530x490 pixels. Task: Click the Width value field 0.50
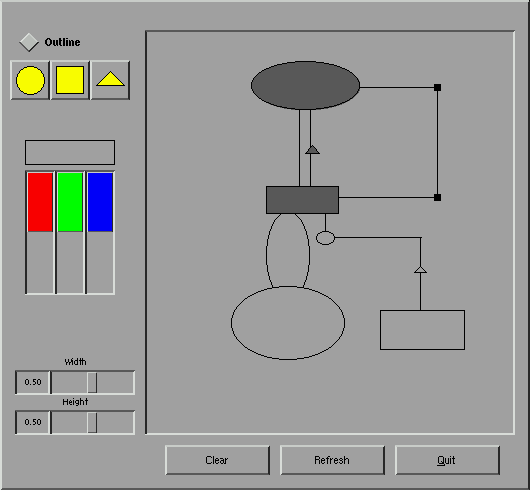tap(33, 383)
